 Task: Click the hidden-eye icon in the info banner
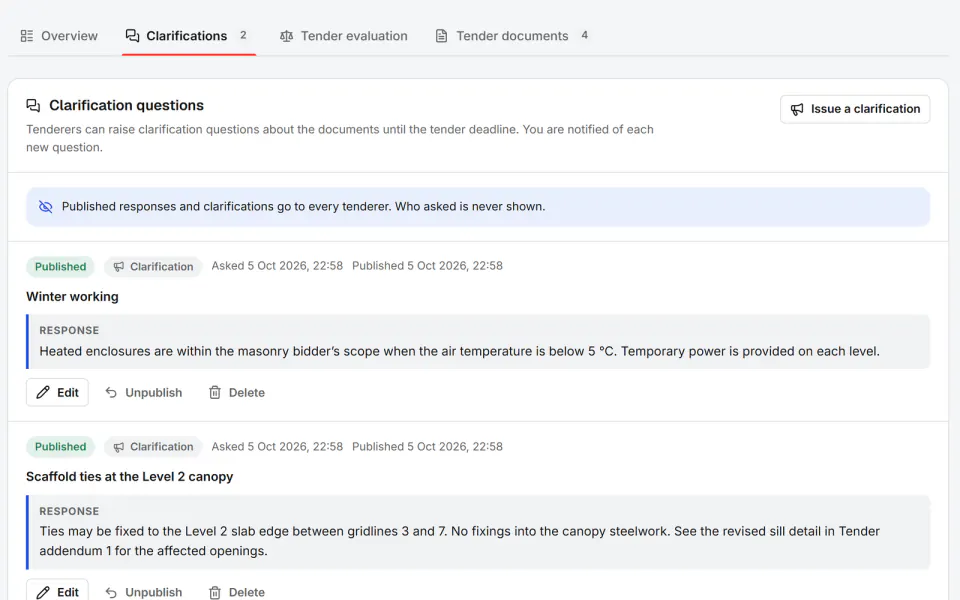46,206
